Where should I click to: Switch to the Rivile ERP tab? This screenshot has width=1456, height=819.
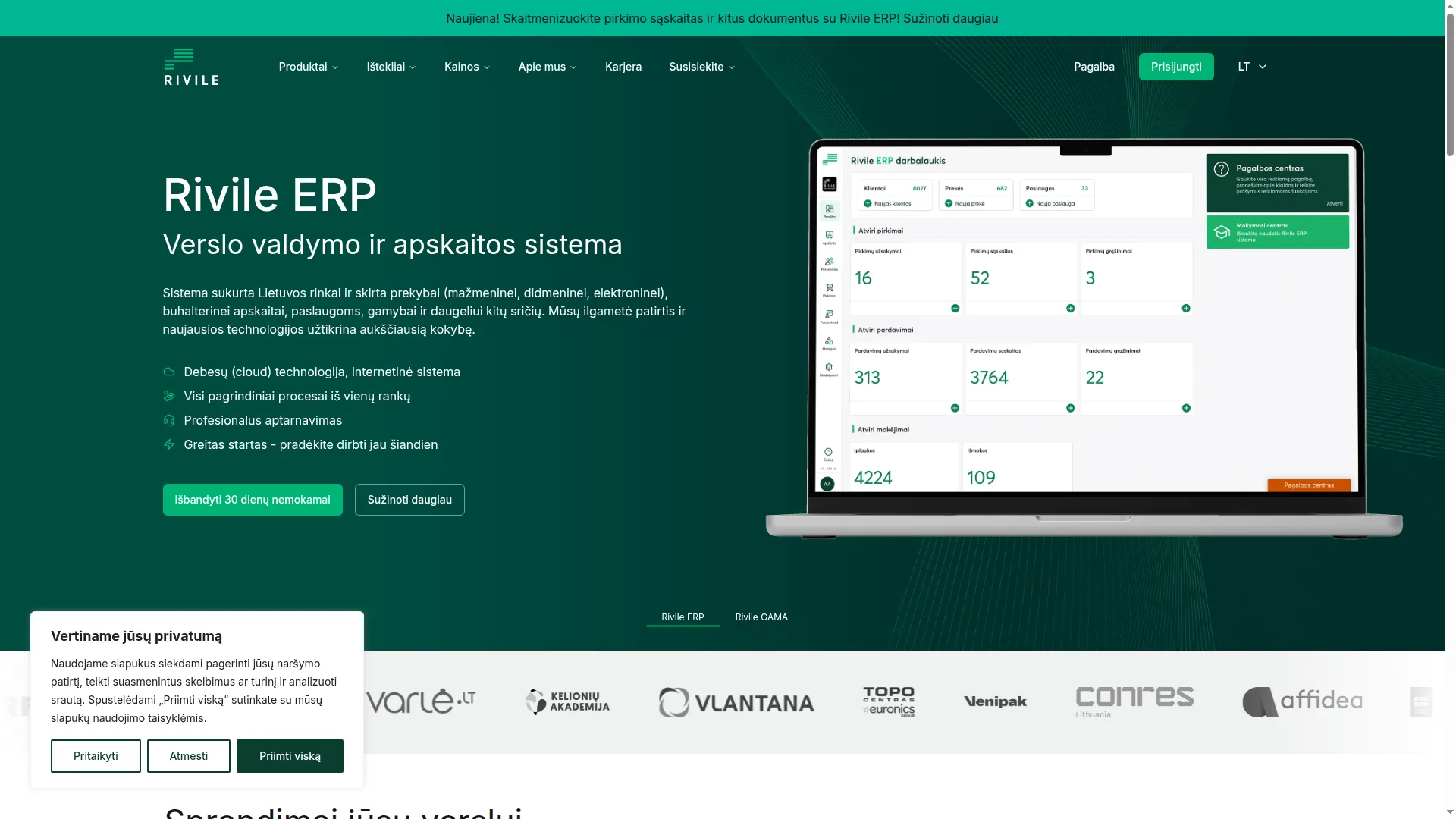click(682, 617)
